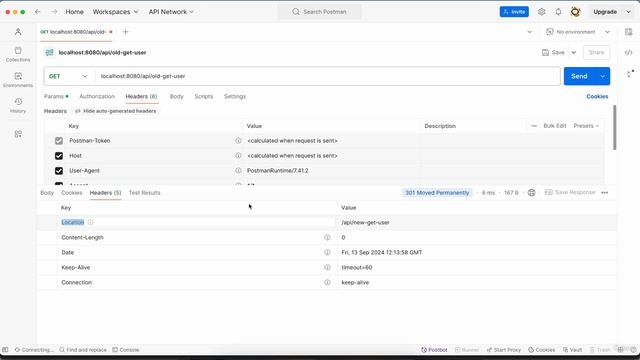This screenshot has height=360, width=640.
Task: Click Save Response
Action: (570, 192)
